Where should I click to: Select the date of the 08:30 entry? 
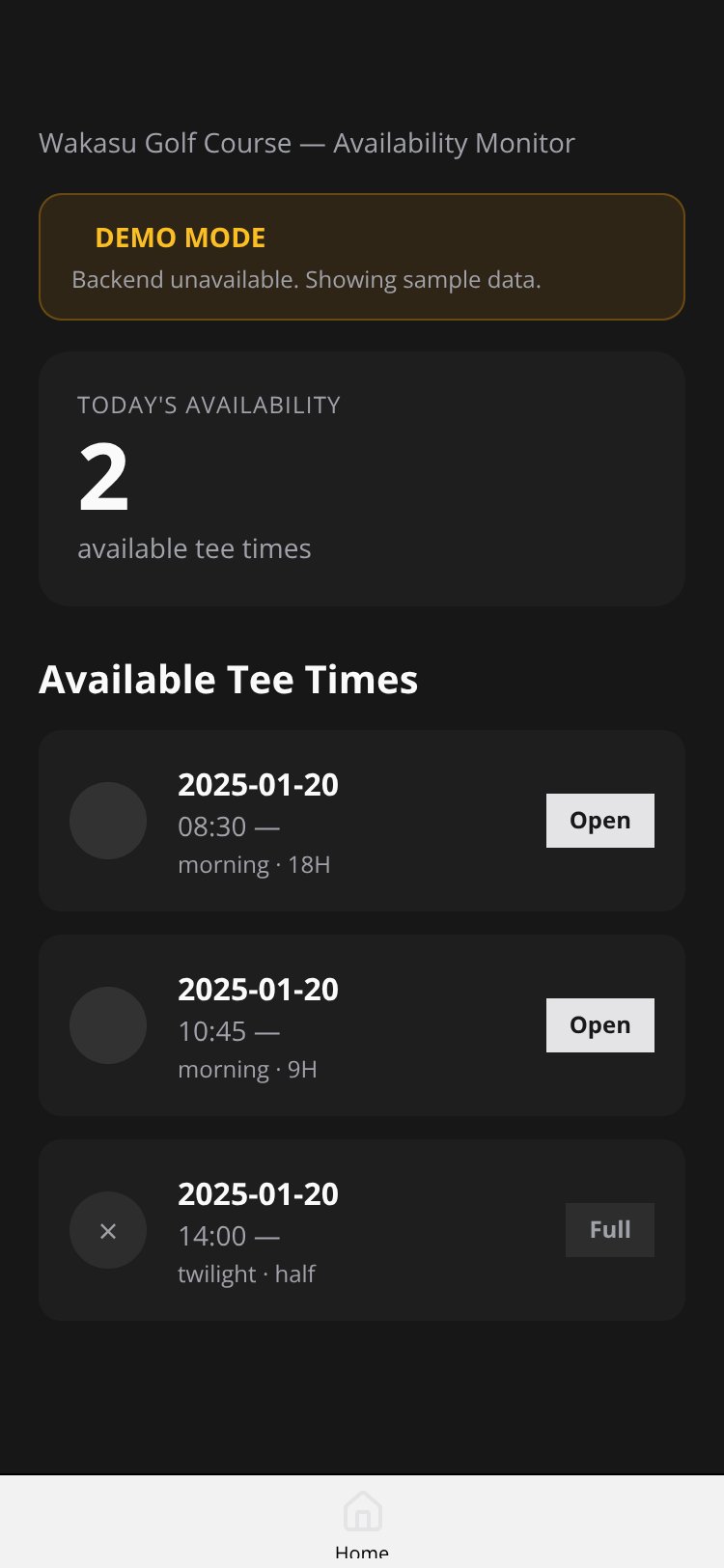point(258,785)
